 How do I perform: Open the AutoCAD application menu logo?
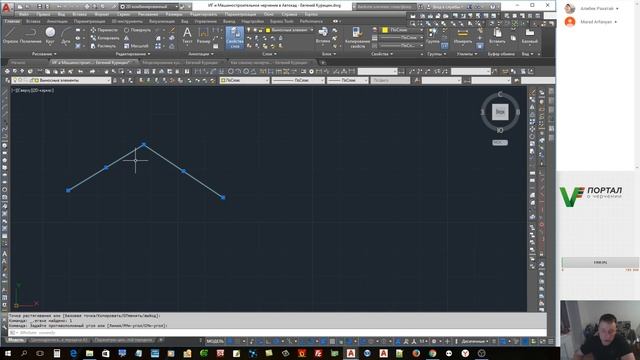(6, 7)
